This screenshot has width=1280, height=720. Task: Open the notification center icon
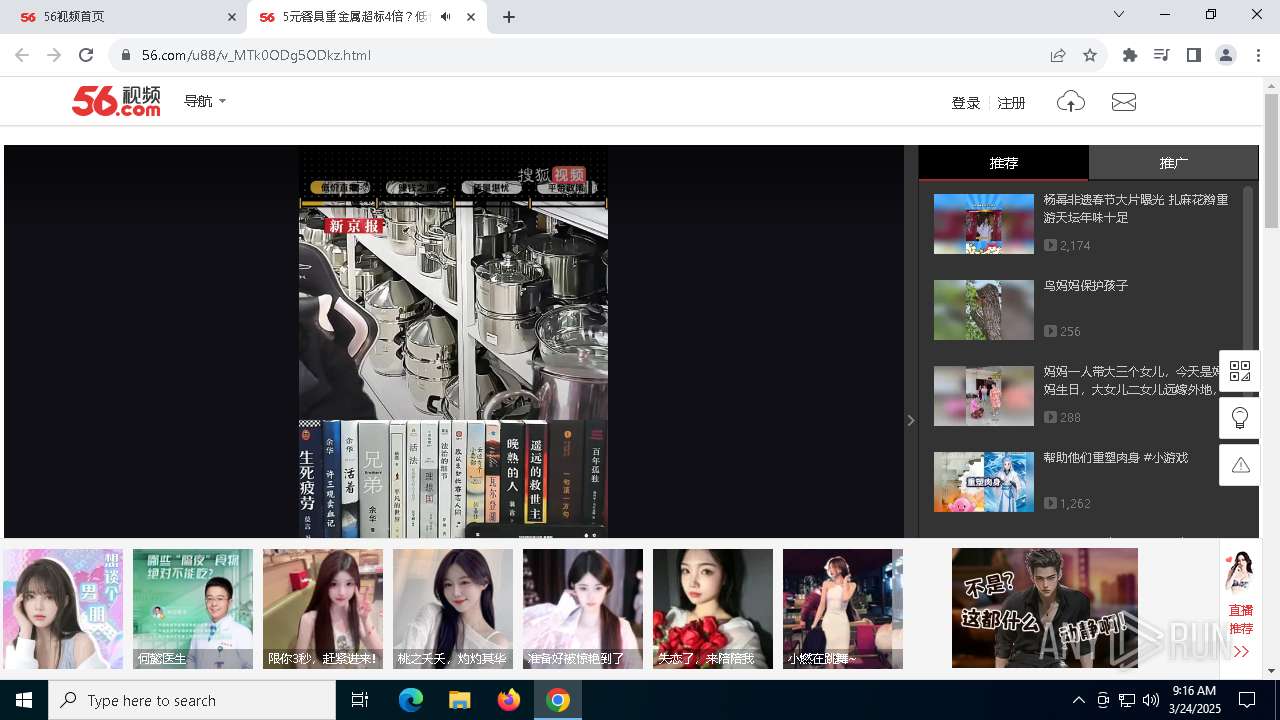pos(1247,700)
